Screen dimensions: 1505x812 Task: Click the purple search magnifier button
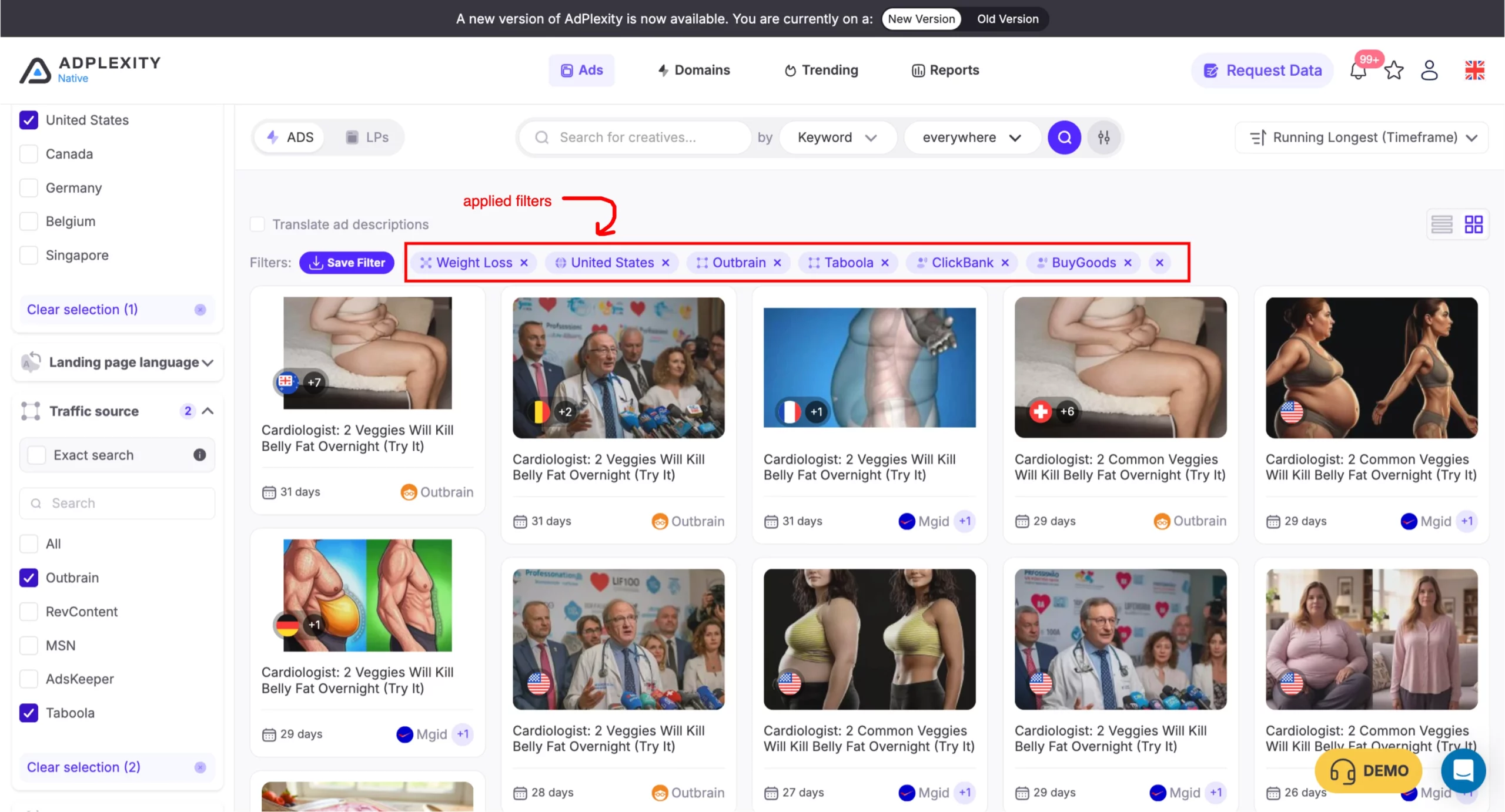[x=1064, y=137]
